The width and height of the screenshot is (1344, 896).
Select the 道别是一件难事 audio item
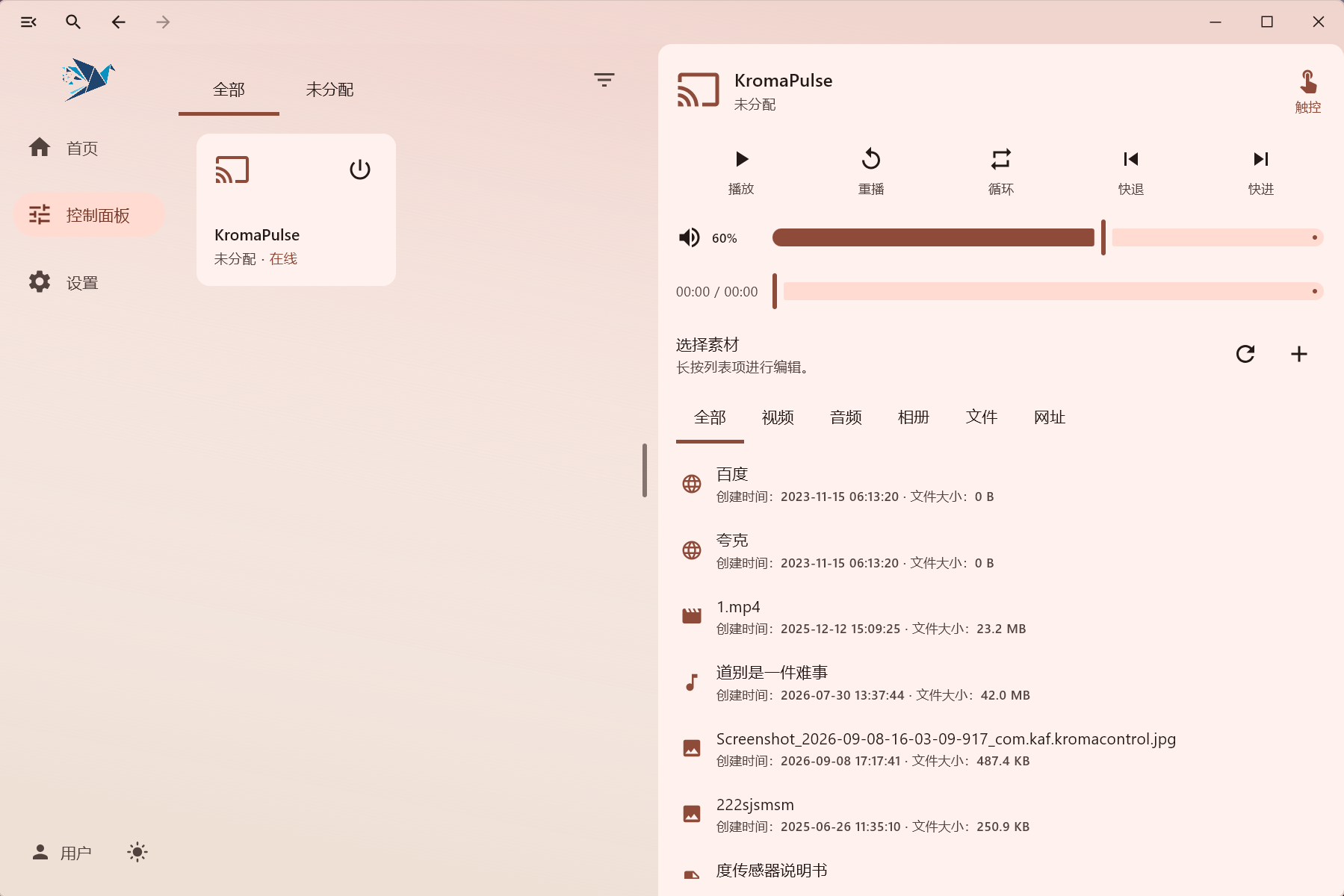[1000, 683]
